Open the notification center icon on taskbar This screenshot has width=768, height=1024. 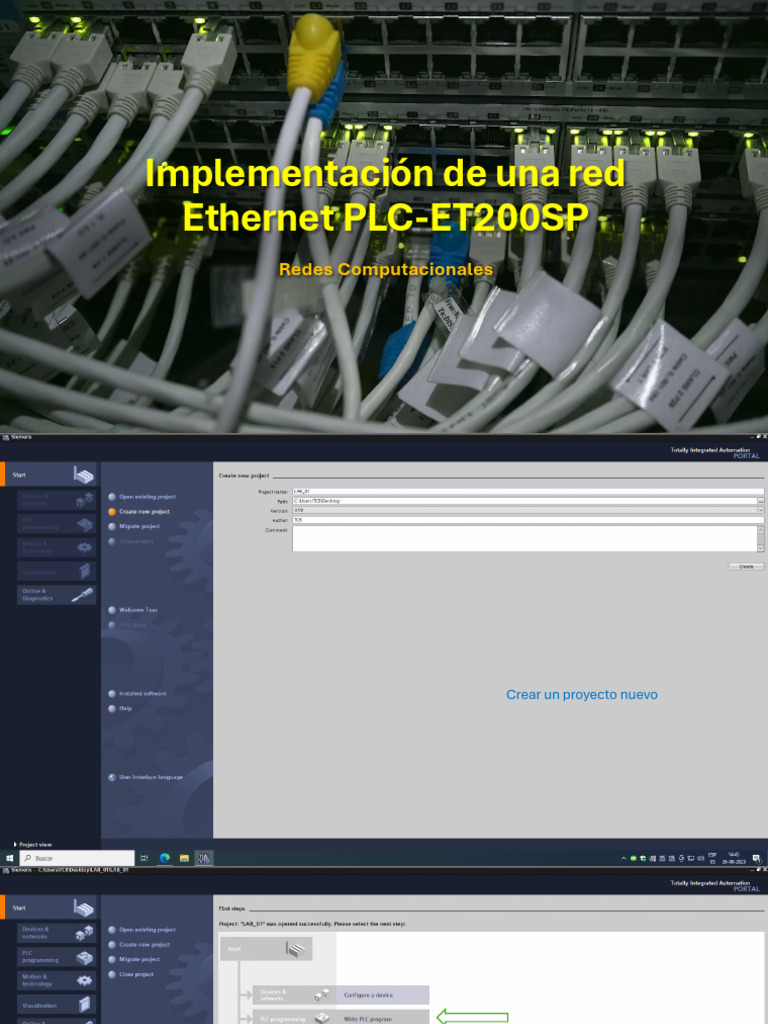tap(757, 858)
